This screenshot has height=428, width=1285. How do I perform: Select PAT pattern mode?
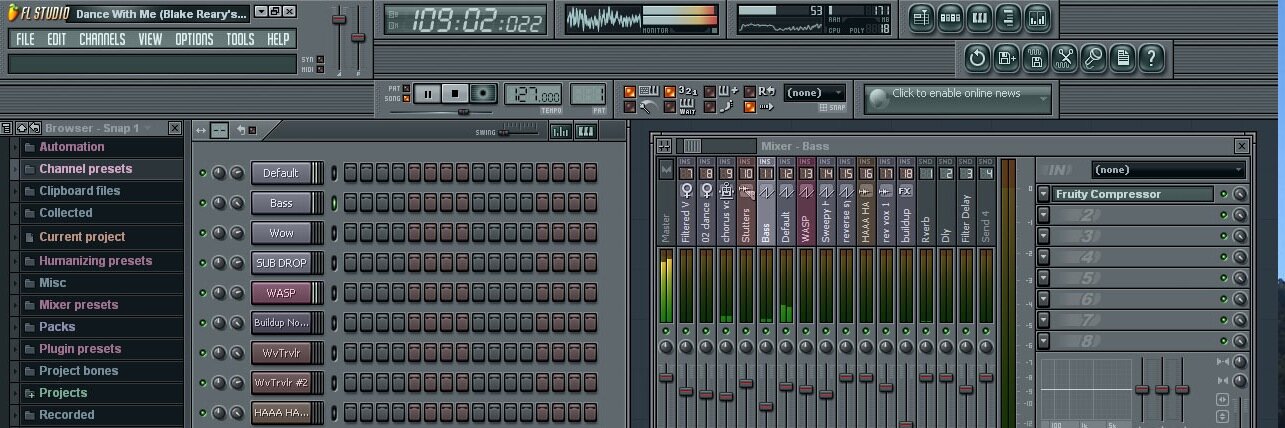(407, 90)
